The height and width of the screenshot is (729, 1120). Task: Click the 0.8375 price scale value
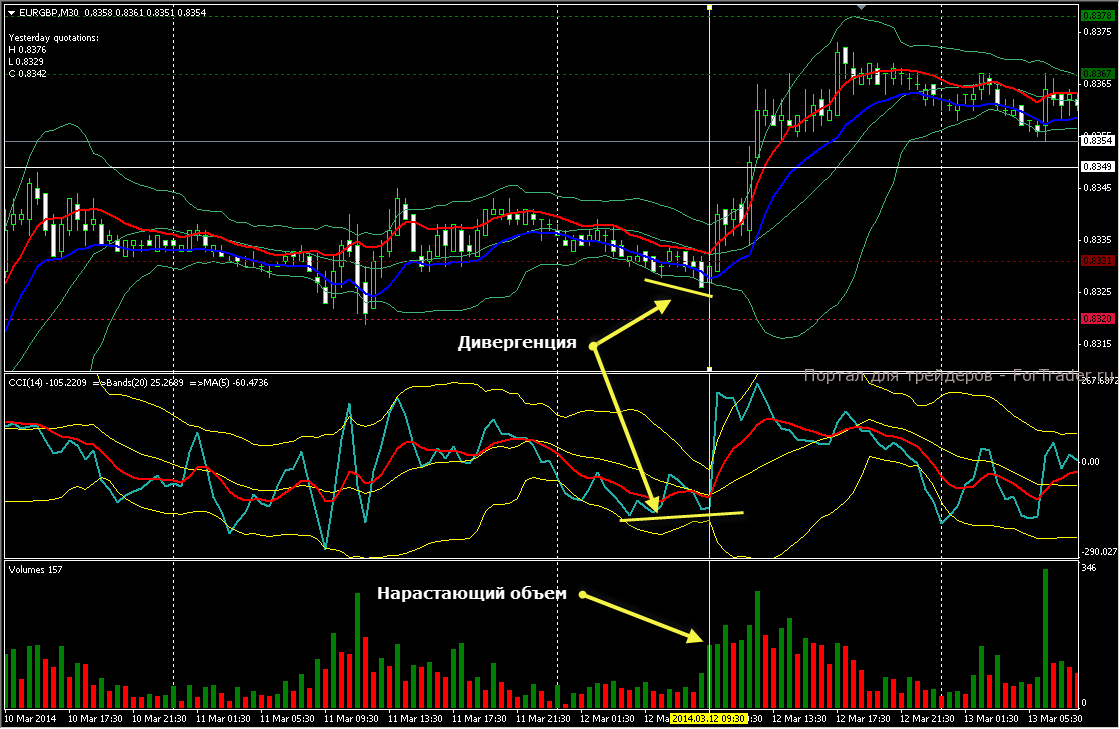pyautogui.click(x=1099, y=31)
